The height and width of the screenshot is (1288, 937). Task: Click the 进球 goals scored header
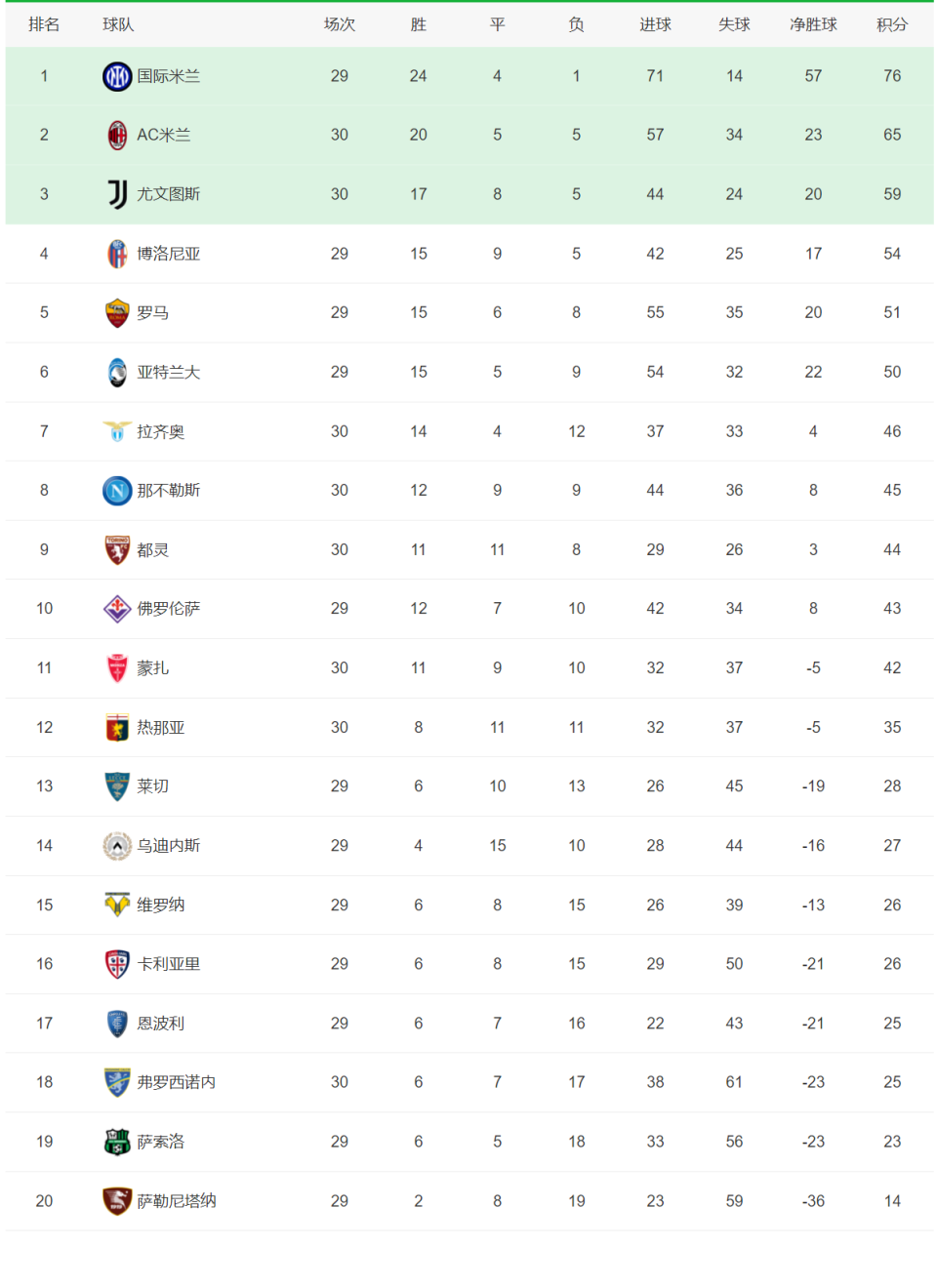(655, 24)
